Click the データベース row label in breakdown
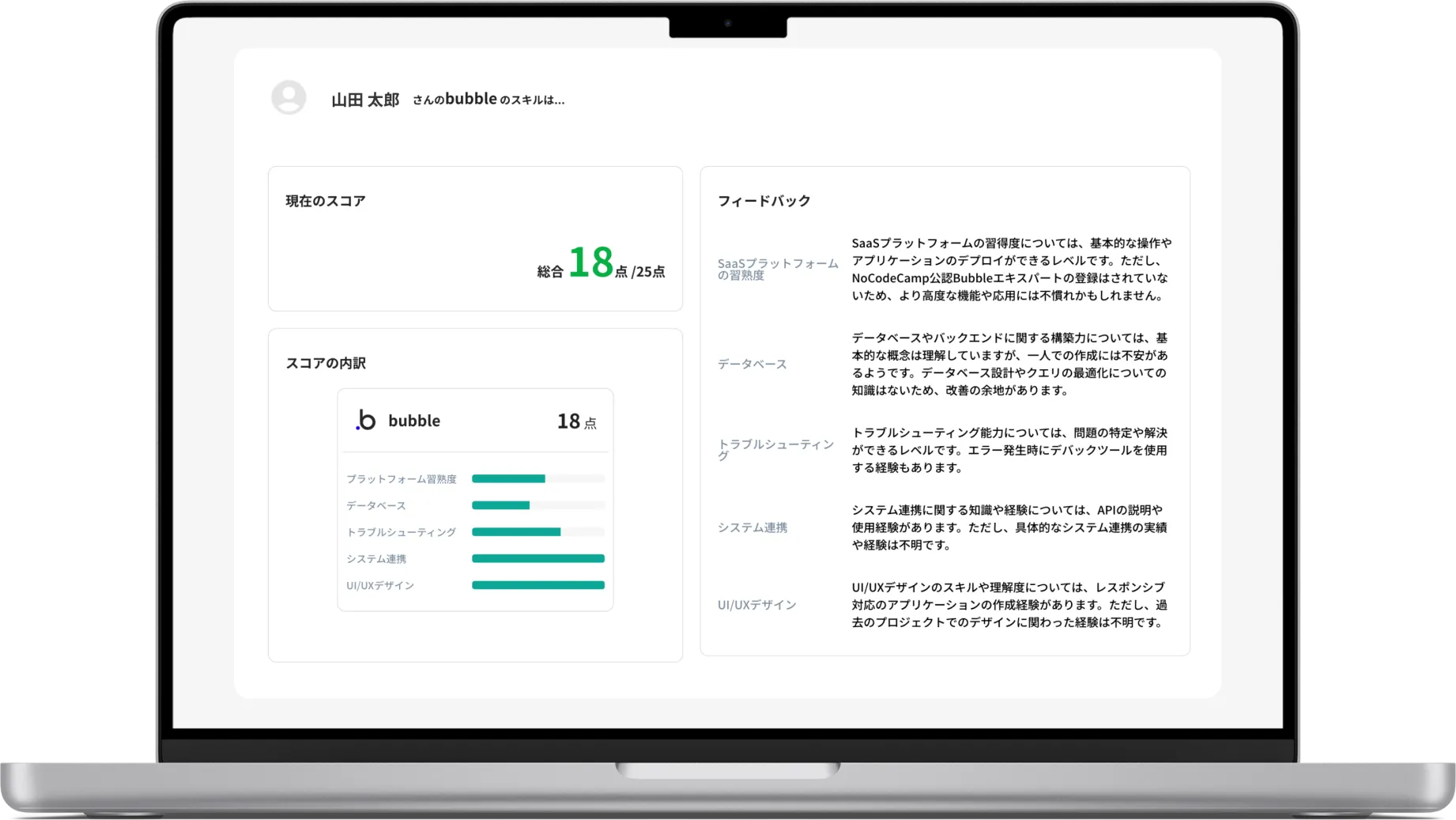The width and height of the screenshot is (1456, 820). [x=376, y=506]
